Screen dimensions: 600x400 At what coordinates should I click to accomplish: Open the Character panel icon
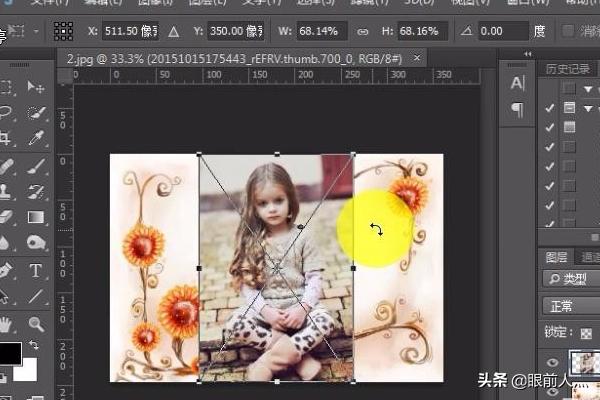pos(517,83)
